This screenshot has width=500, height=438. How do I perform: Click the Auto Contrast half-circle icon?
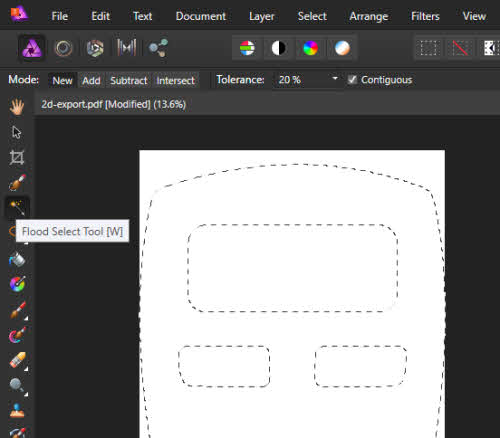coord(279,48)
